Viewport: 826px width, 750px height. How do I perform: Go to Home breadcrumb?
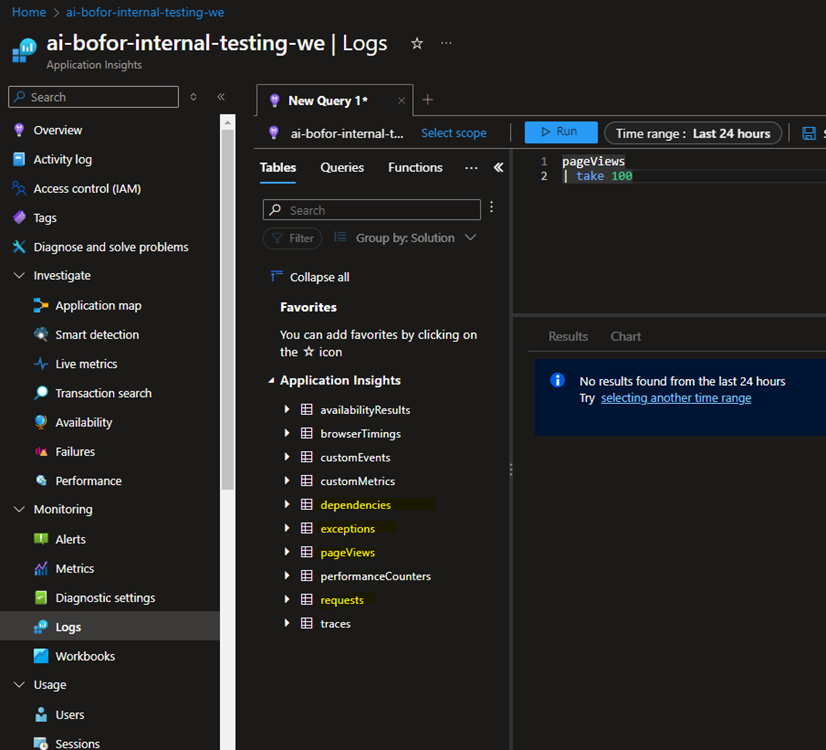(29, 12)
